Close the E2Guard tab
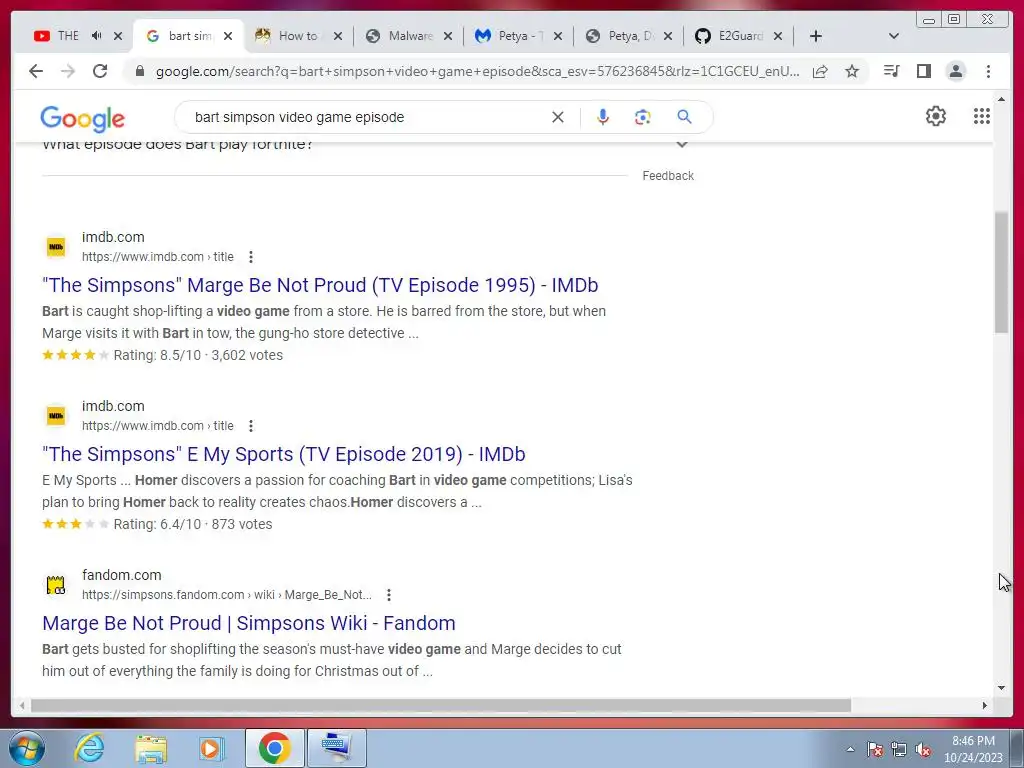 (x=778, y=36)
